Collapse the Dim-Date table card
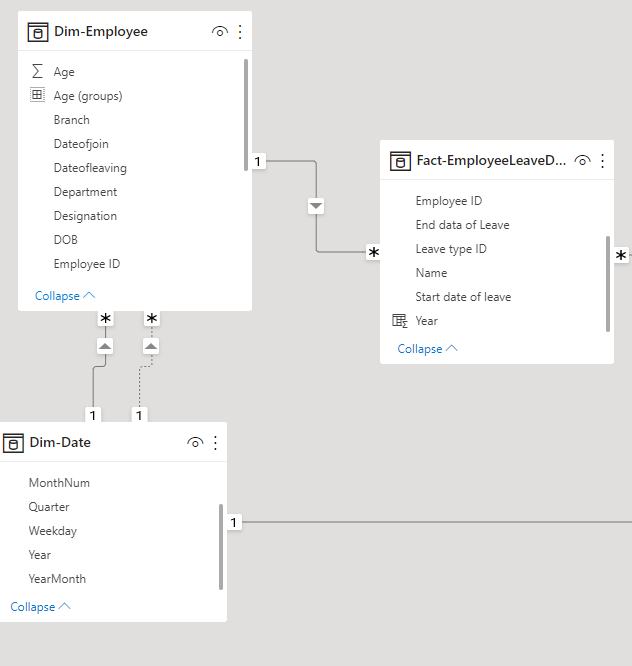The height and width of the screenshot is (666, 632). click(x=40, y=607)
